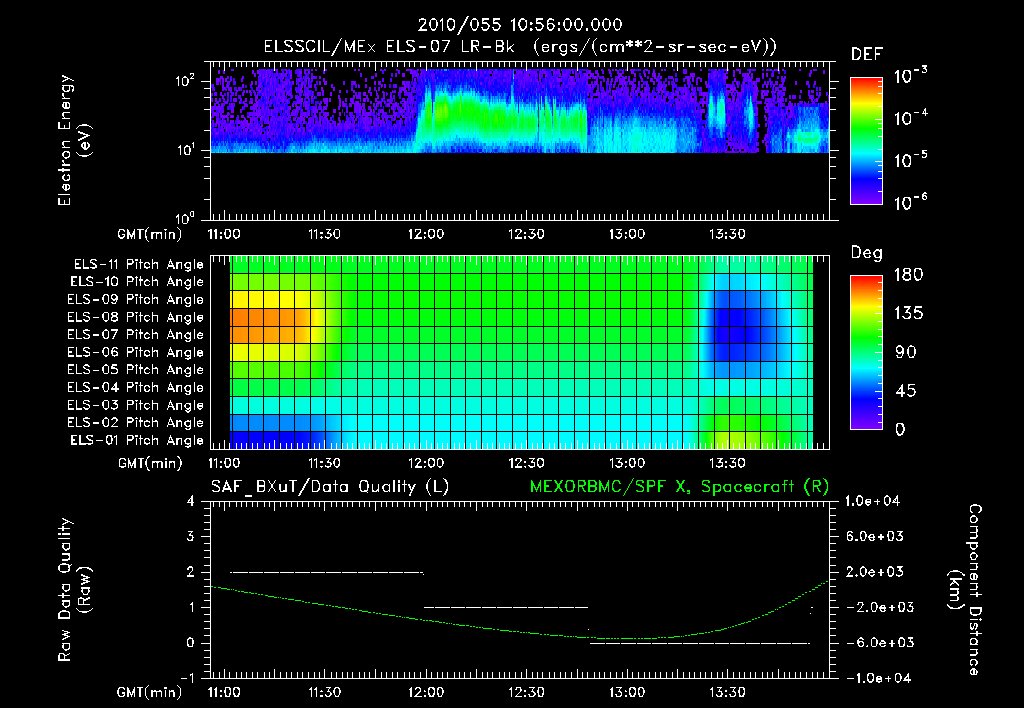Select the ELSSCIL/MEx ELS-07 LR-Bk plot title
Image resolution: width=1024 pixels, height=708 pixels.
tap(520, 47)
